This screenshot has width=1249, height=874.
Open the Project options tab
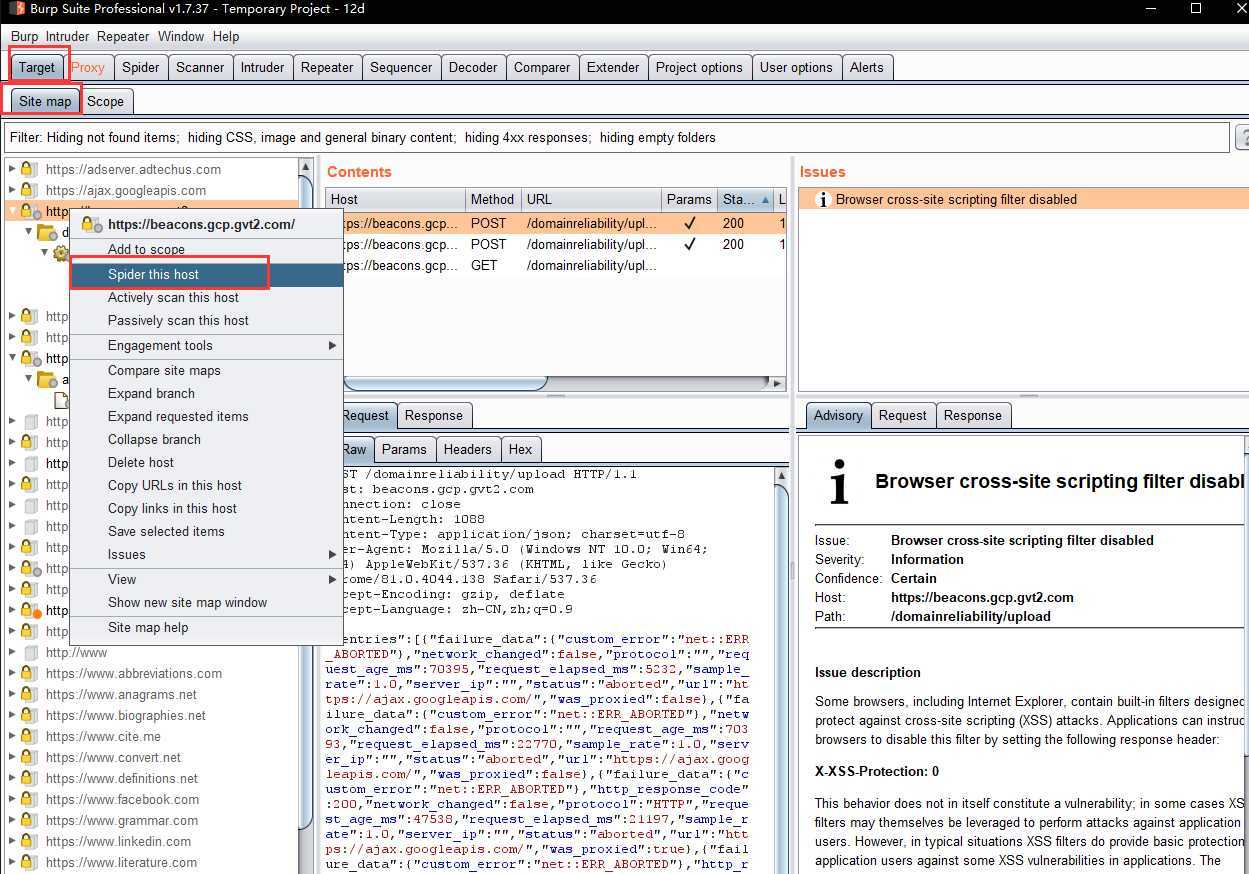click(699, 67)
